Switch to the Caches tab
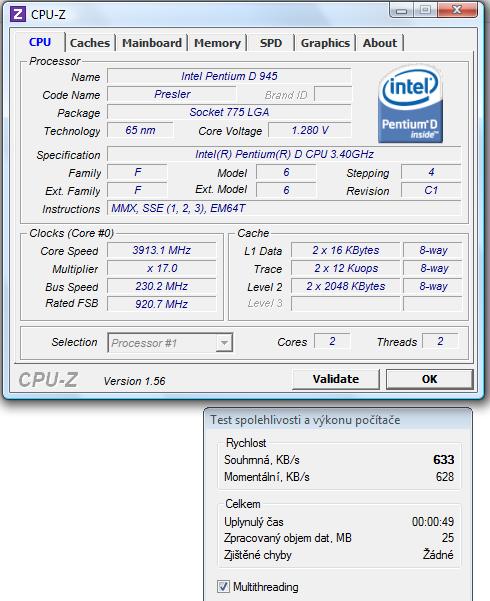The height and width of the screenshot is (601, 490). coord(90,43)
